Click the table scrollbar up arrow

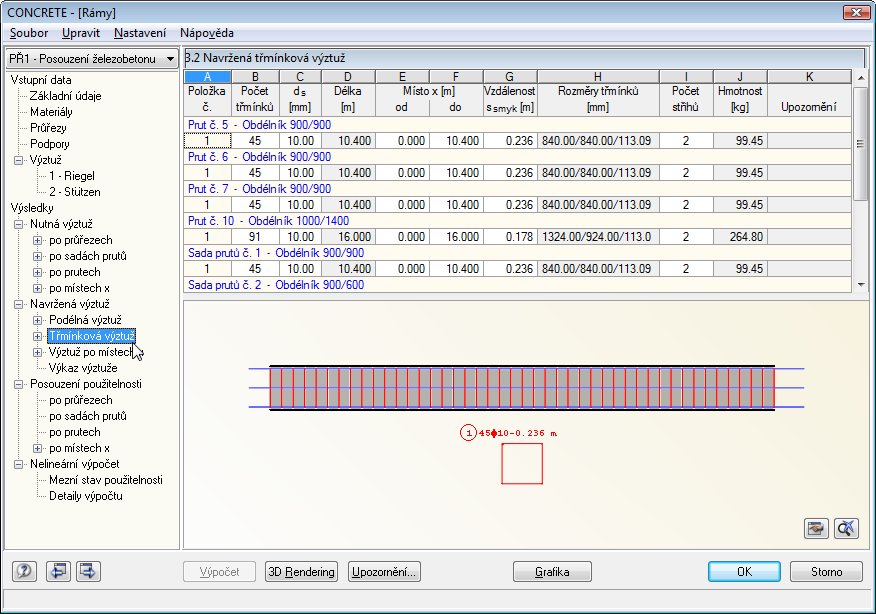pyautogui.click(x=860, y=78)
